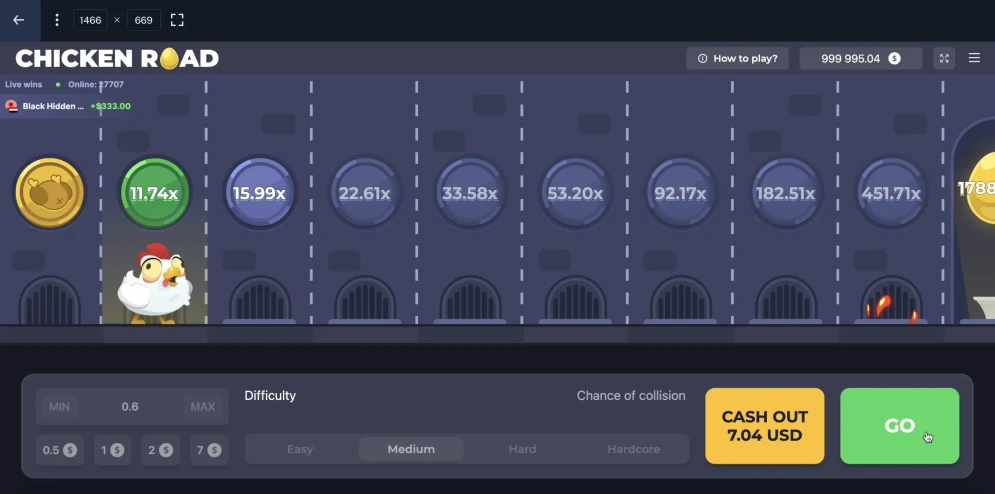Click the gold roasted chicken coin
This screenshot has height=494, width=995.
point(49,193)
